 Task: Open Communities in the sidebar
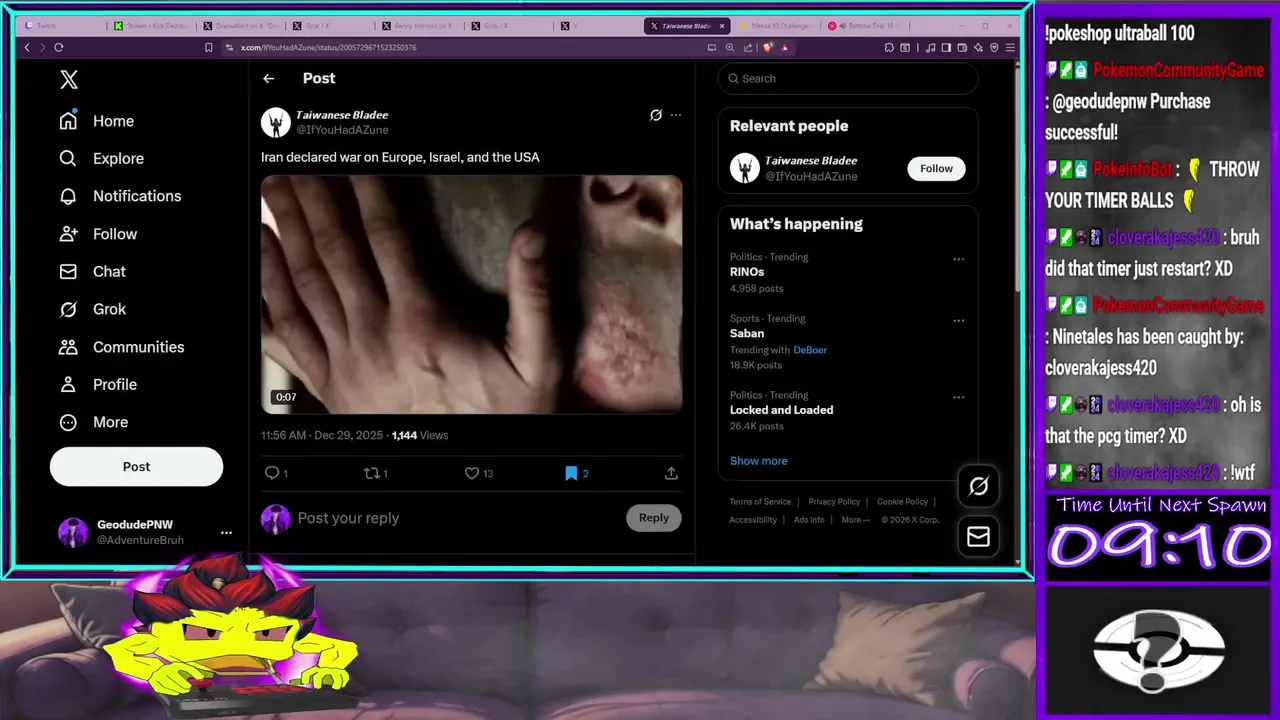(121, 347)
